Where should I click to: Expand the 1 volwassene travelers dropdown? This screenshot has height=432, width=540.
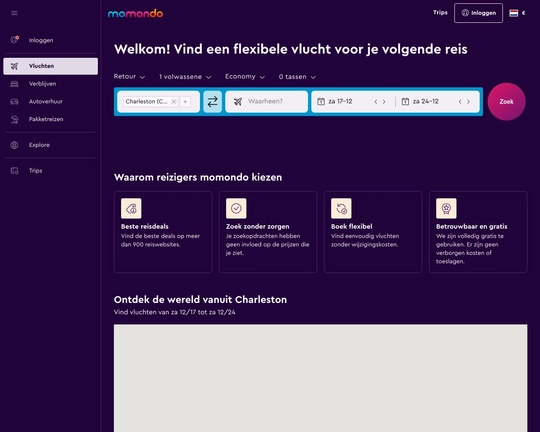pyautogui.click(x=185, y=77)
